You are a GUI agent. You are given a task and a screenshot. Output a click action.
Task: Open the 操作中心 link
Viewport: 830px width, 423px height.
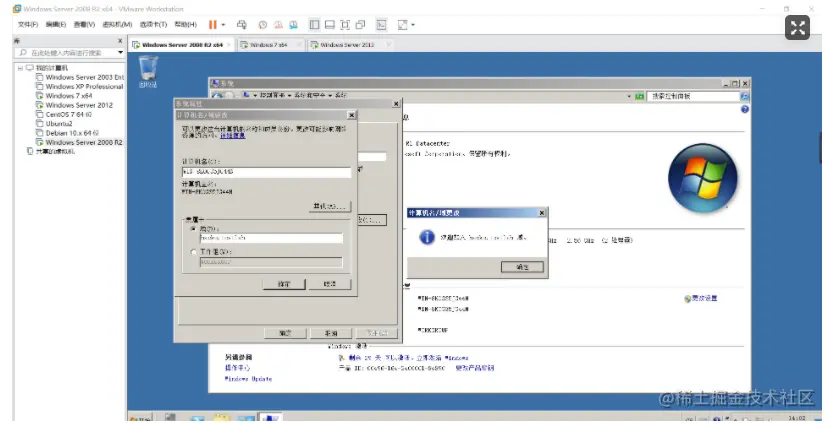point(237,368)
